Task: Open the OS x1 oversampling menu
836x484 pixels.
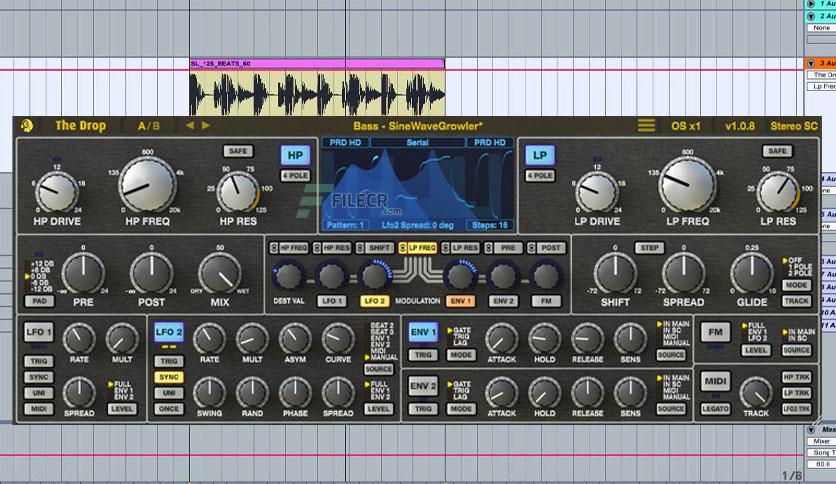Action: coord(686,126)
